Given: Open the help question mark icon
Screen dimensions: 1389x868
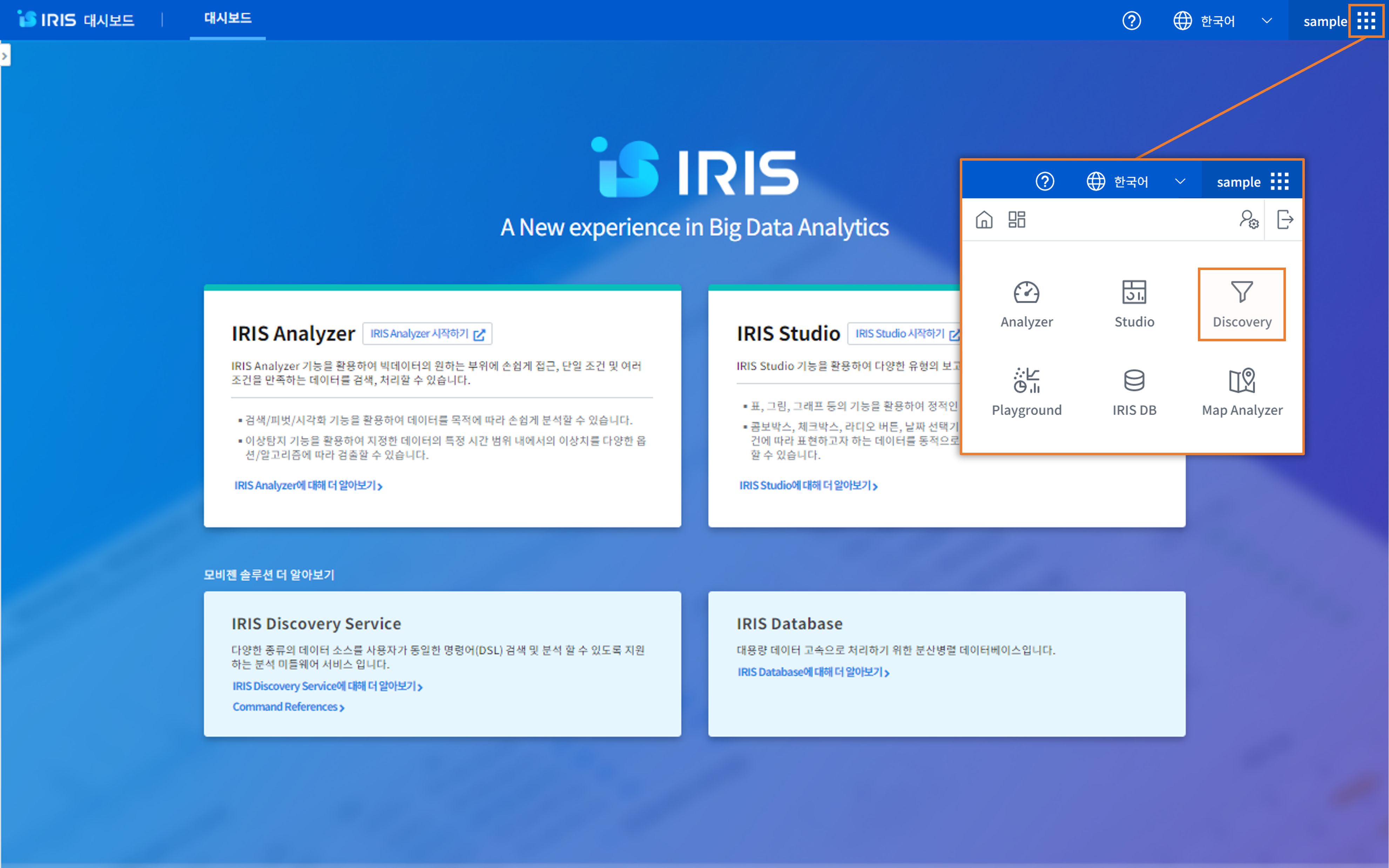Looking at the screenshot, I should click(1131, 21).
